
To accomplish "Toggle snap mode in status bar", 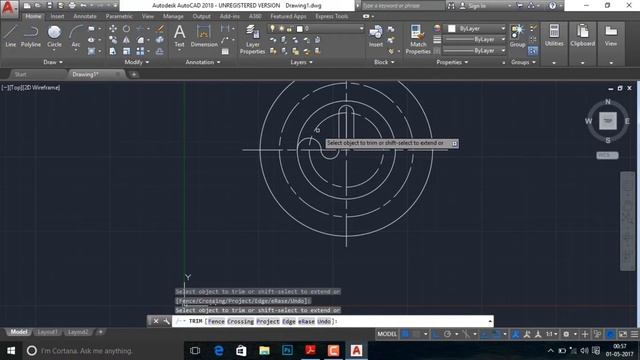I will (416, 334).
